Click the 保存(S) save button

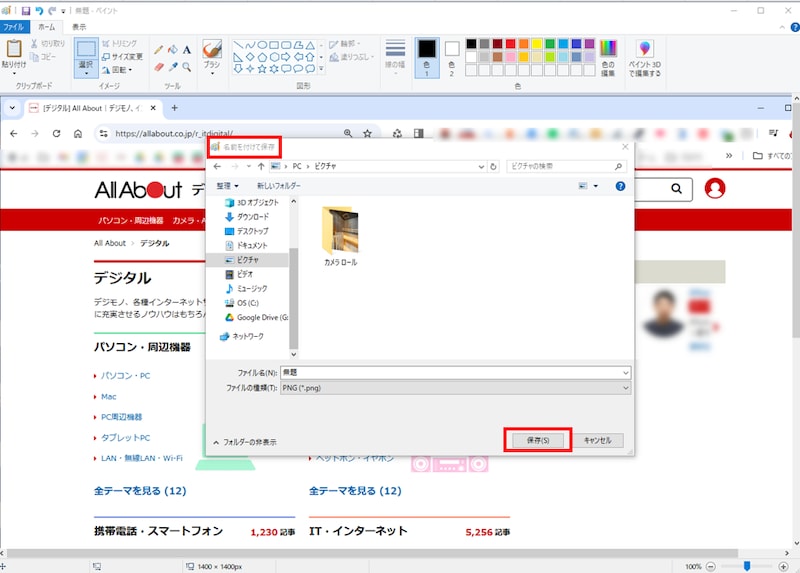click(538, 440)
